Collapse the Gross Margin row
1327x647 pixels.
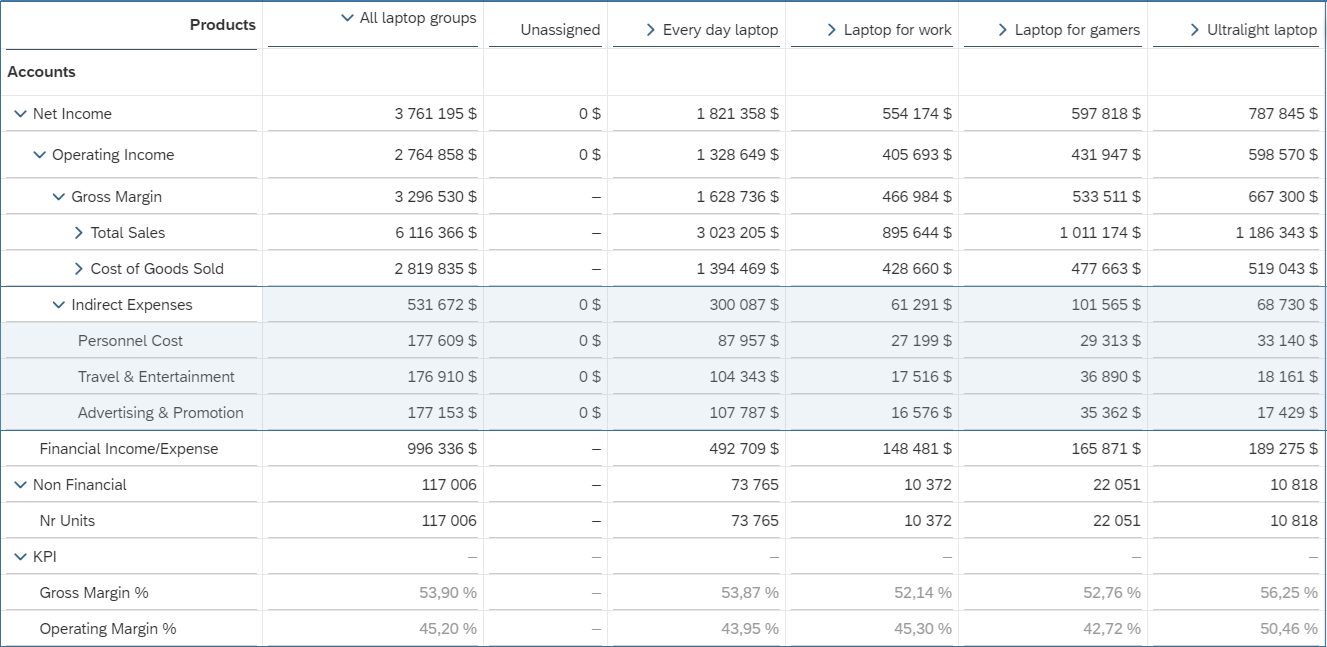tap(59, 197)
